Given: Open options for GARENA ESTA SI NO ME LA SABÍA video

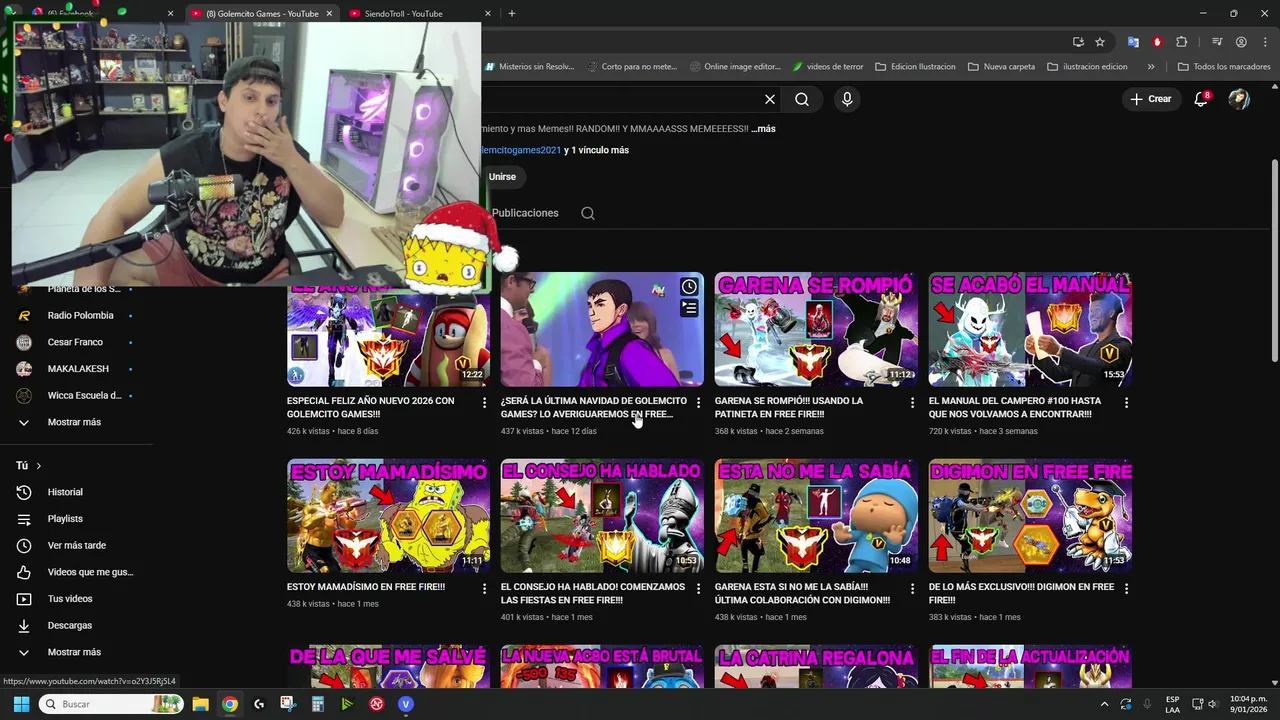Looking at the screenshot, I should click(x=911, y=589).
